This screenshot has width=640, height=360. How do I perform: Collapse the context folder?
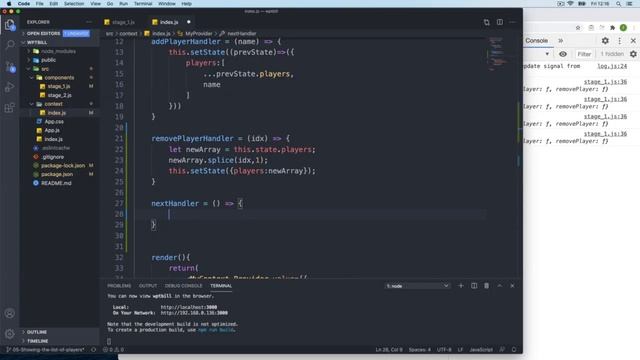53,104
